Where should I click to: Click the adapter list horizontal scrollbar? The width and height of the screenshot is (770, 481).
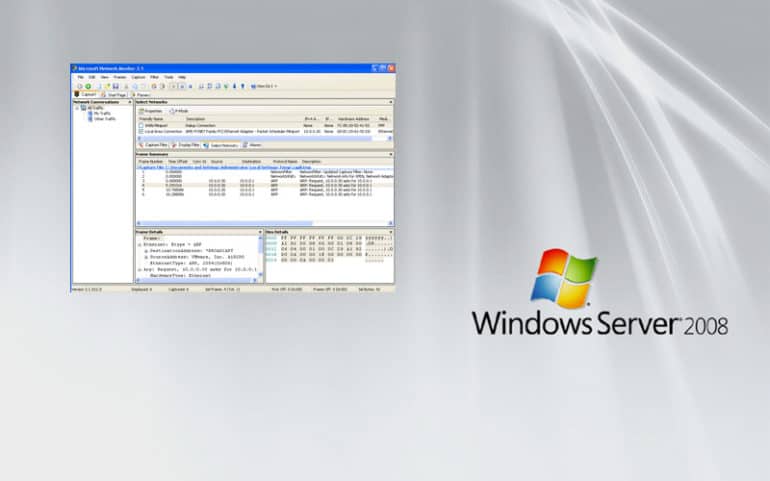coord(265,139)
